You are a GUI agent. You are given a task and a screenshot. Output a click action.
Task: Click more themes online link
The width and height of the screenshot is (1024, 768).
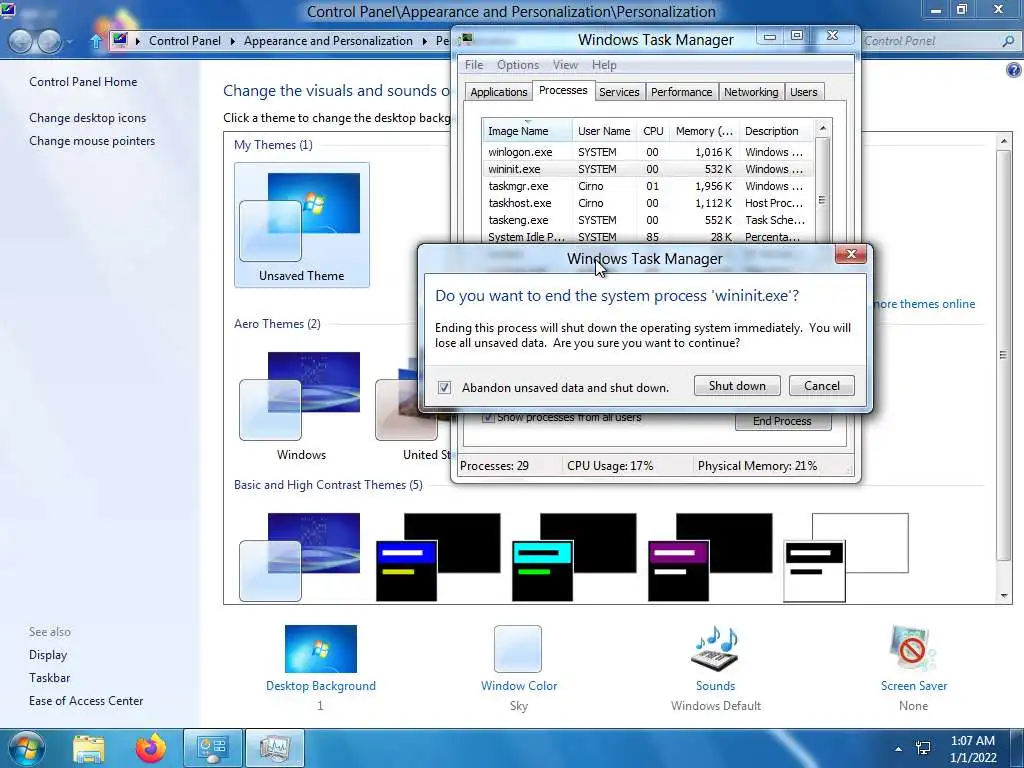(x=924, y=304)
